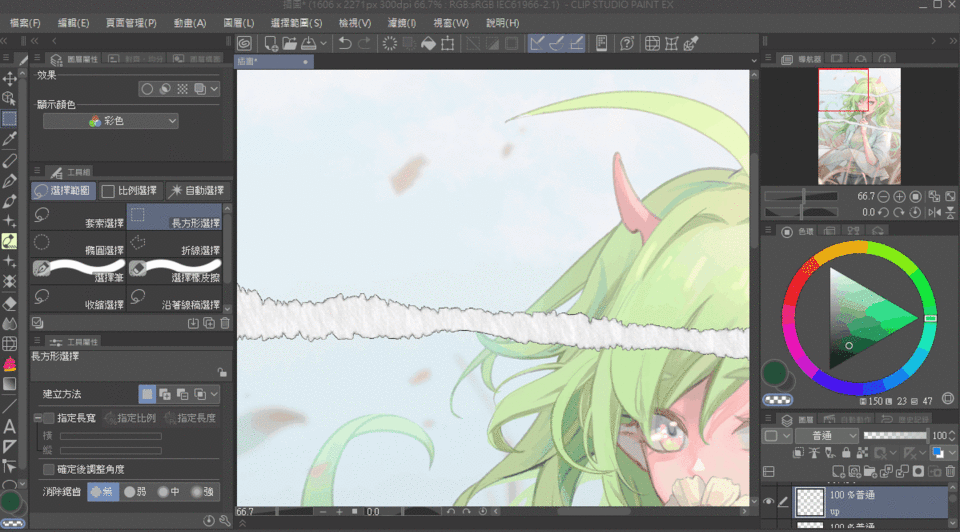
Task: Click the Clip Studio swirl icon
Action: click(244, 43)
